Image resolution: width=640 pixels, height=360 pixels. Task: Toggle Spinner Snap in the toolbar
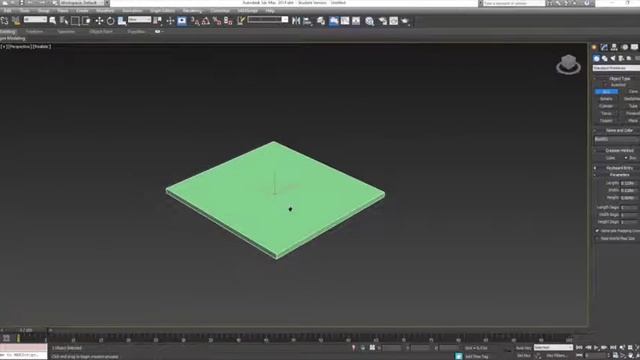(228, 20)
